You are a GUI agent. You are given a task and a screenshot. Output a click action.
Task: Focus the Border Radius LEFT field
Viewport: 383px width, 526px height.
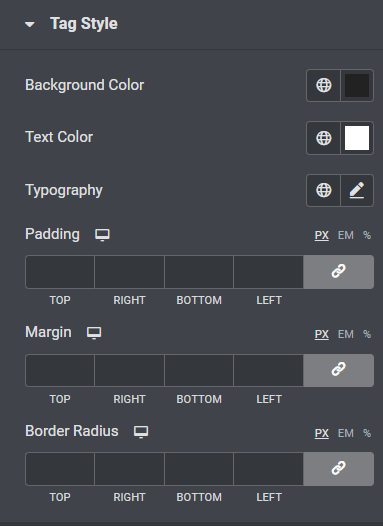pyautogui.click(x=269, y=469)
